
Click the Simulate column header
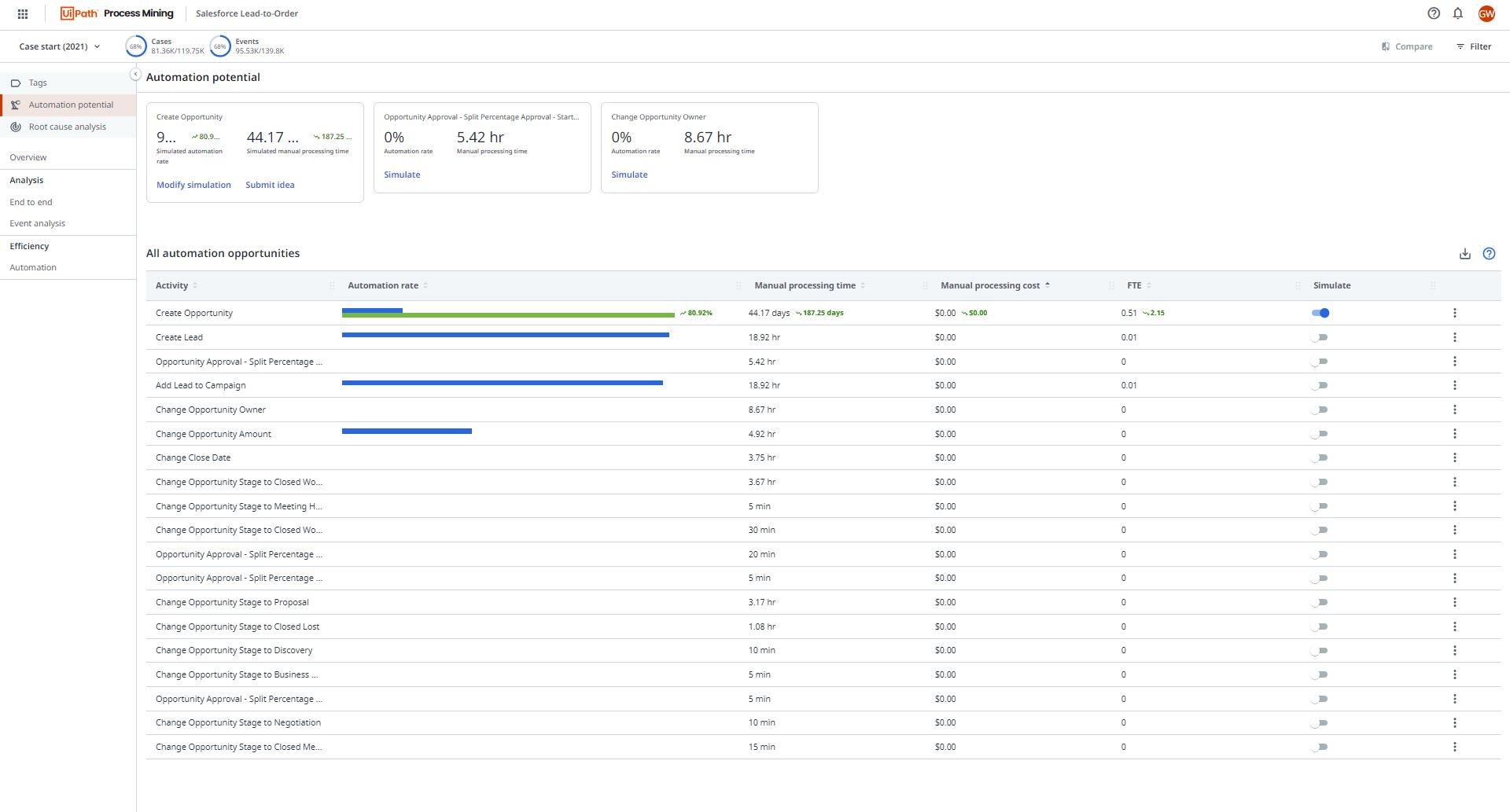coord(1331,285)
